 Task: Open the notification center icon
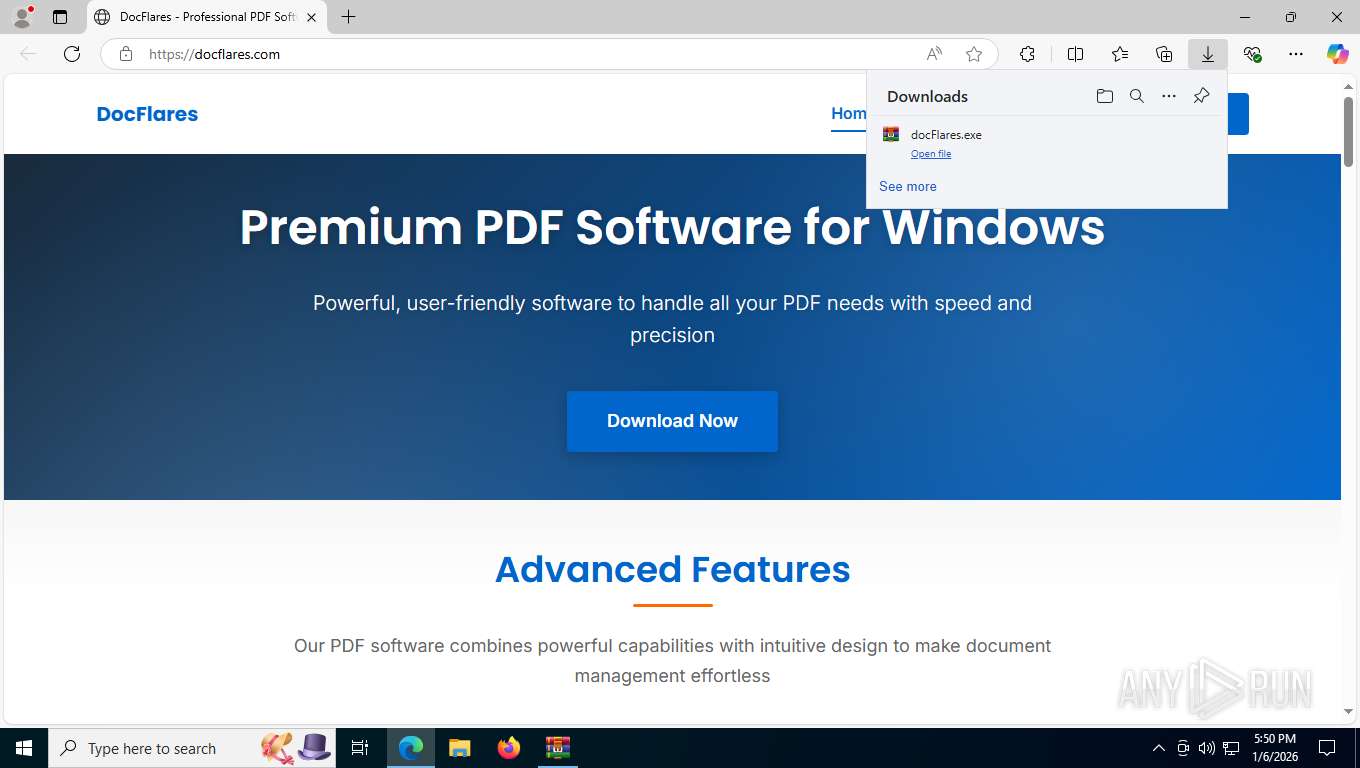(1327, 748)
